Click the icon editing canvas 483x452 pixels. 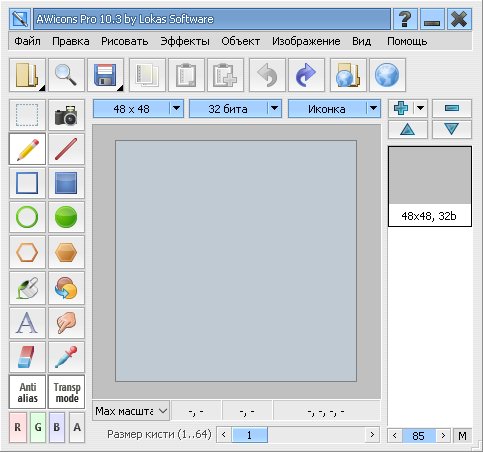point(236,261)
